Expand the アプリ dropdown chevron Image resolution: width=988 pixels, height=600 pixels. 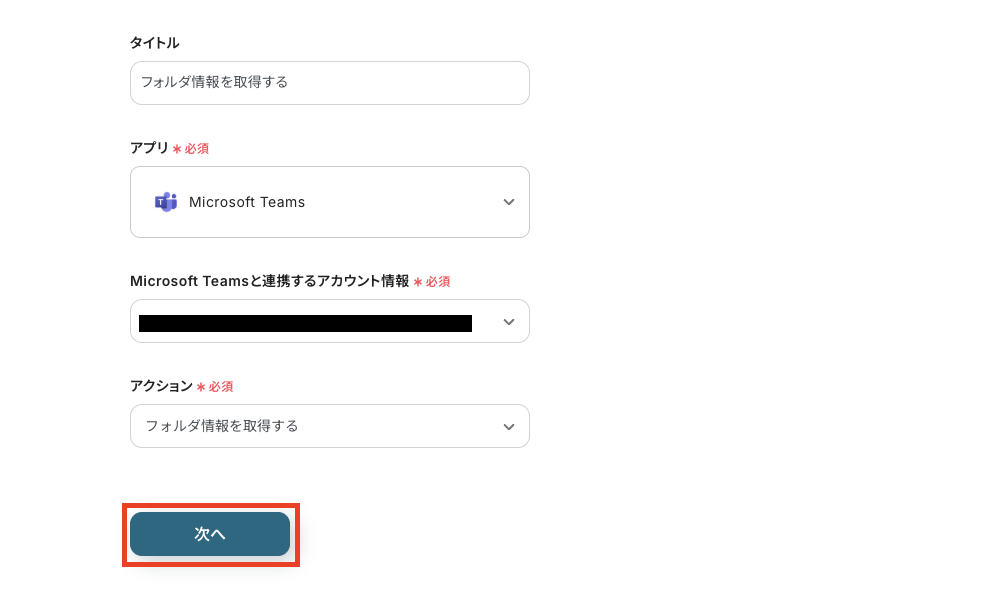(509, 202)
